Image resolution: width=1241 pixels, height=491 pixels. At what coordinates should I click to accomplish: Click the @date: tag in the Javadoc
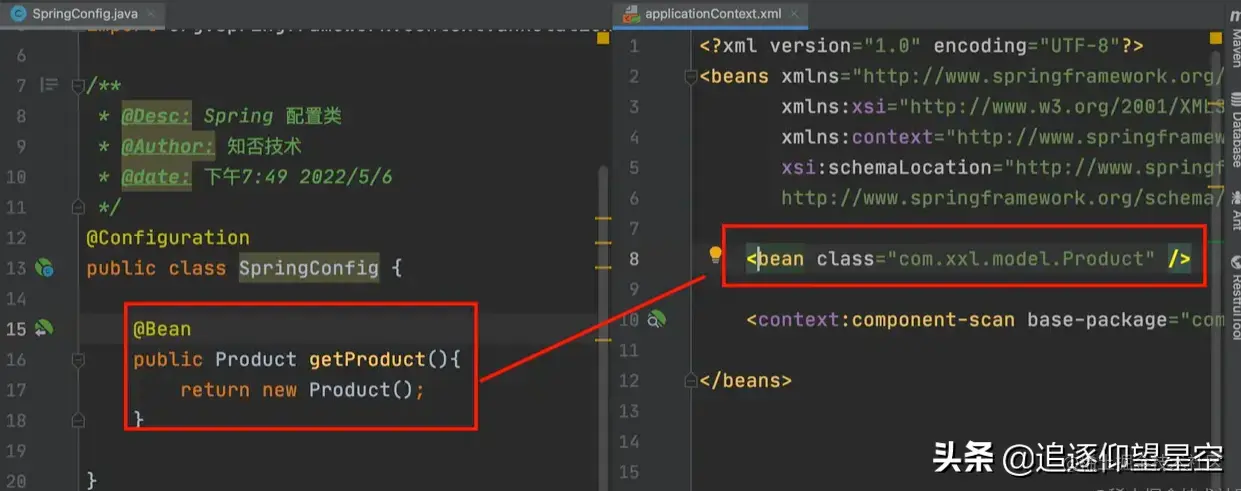(x=156, y=177)
